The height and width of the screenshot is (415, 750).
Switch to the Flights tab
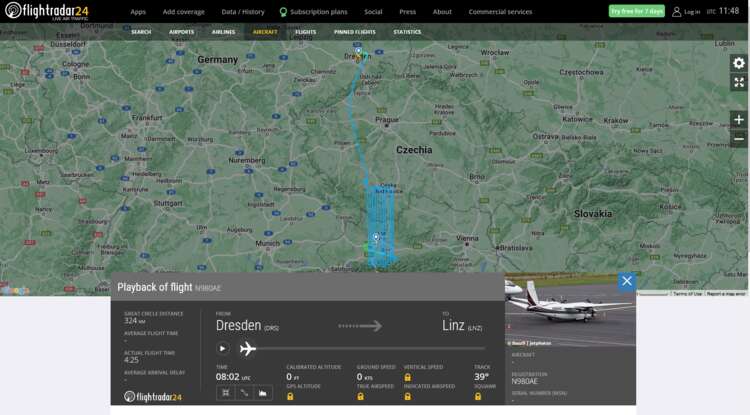(x=306, y=32)
